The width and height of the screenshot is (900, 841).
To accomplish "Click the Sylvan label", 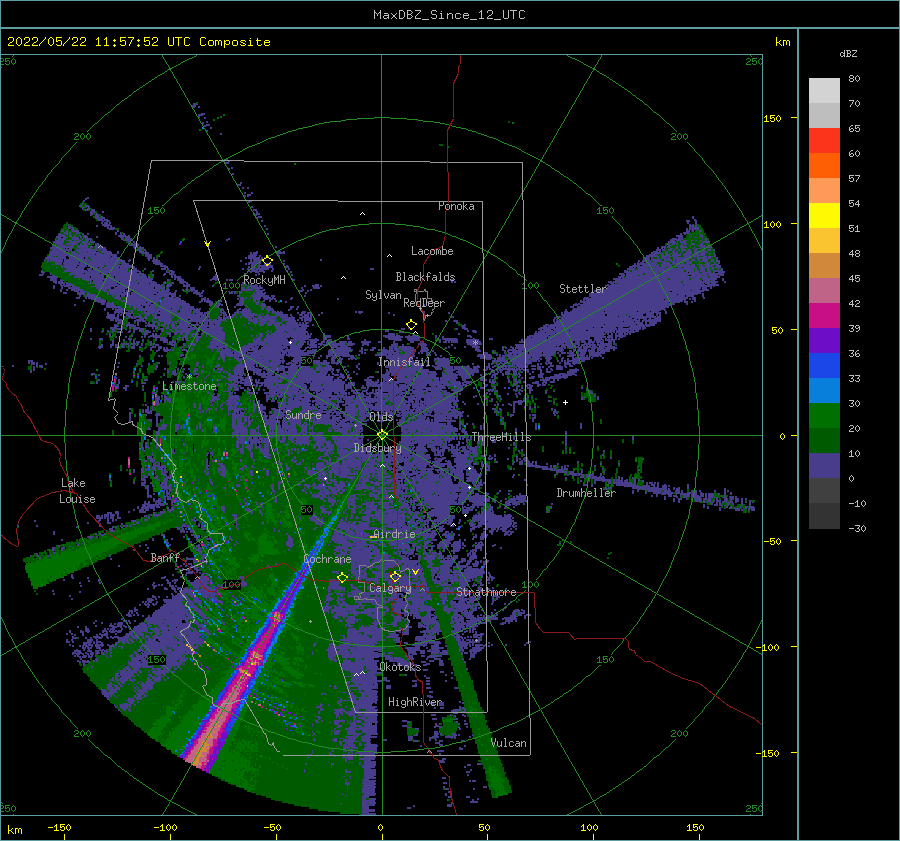I will click(x=383, y=295).
